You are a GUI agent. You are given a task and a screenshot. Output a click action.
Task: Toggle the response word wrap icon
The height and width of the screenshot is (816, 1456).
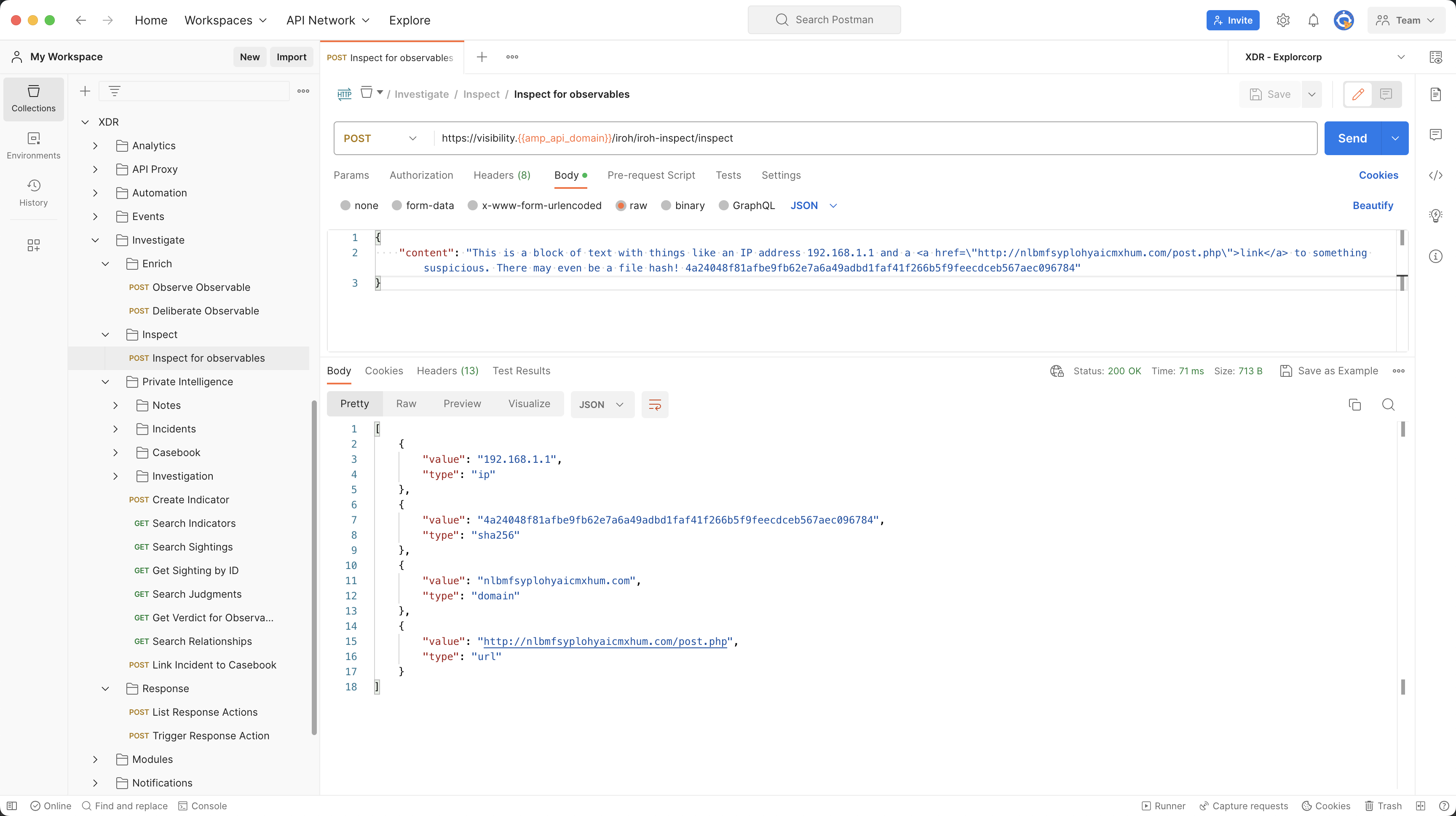[655, 404]
